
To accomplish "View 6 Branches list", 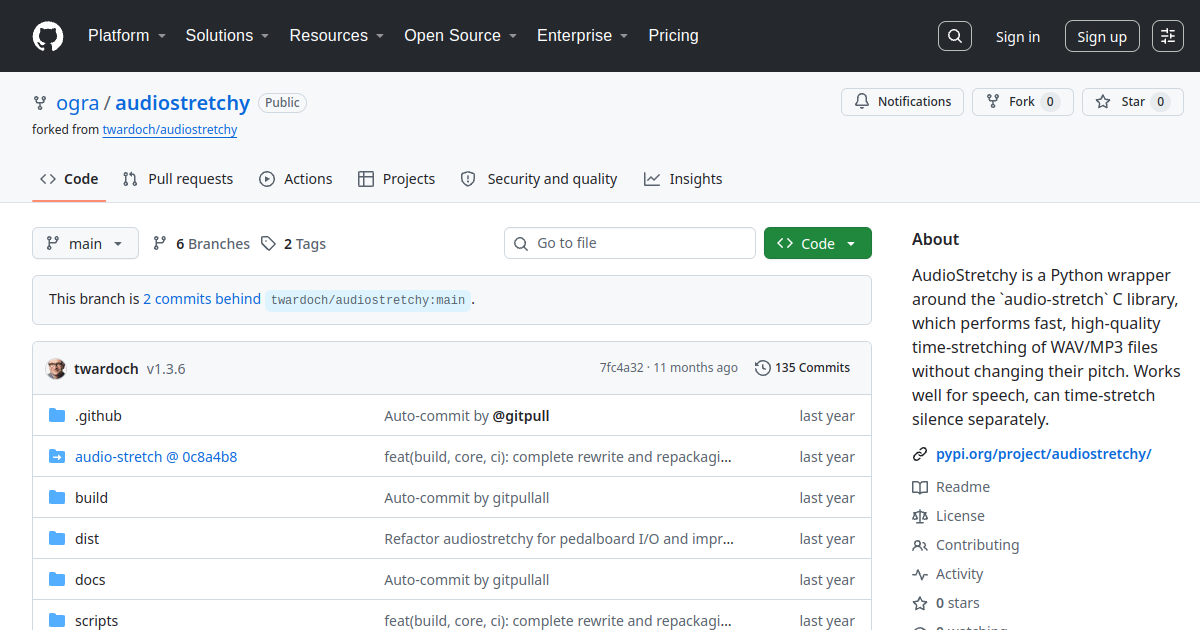I will click(x=201, y=244).
